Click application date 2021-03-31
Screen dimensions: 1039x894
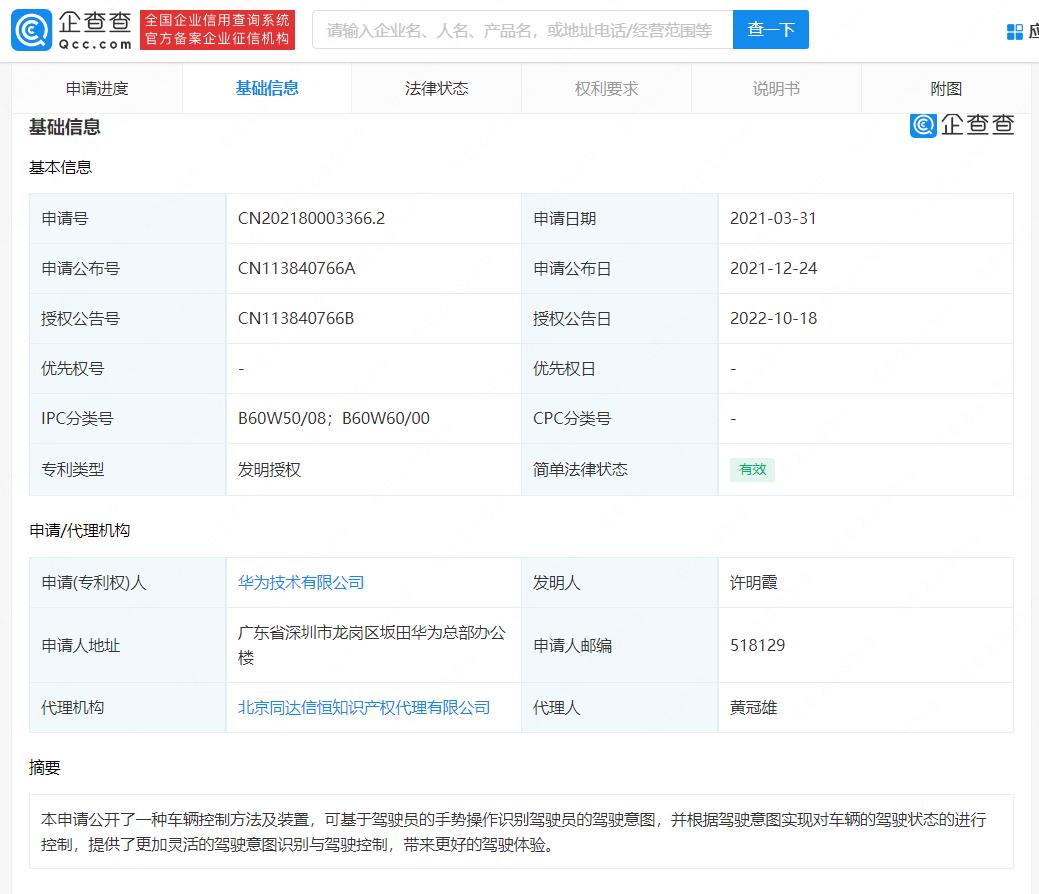click(x=773, y=218)
